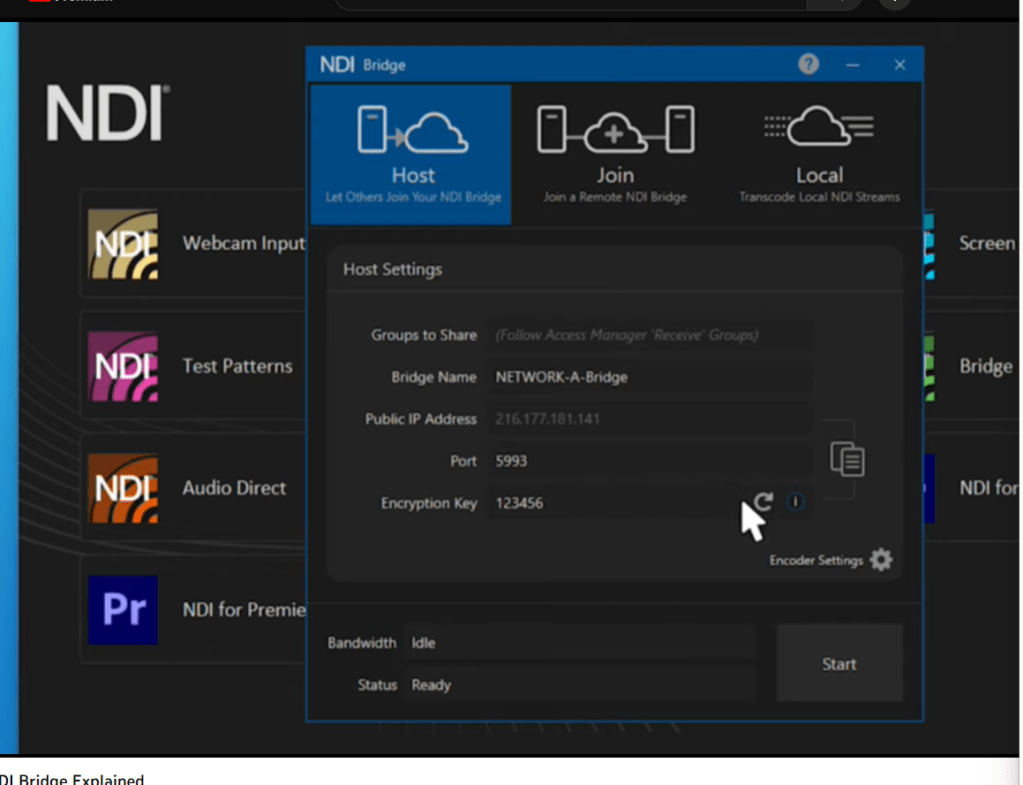
Task: Open NDI Bridge help question mark
Action: coord(808,64)
